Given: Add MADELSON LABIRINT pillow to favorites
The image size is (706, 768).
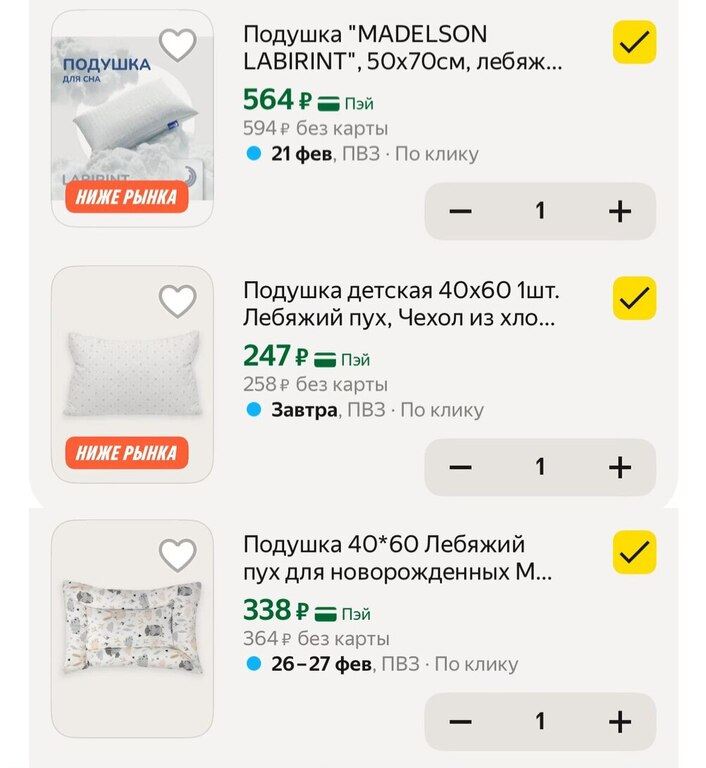Looking at the screenshot, I should coord(178,45).
